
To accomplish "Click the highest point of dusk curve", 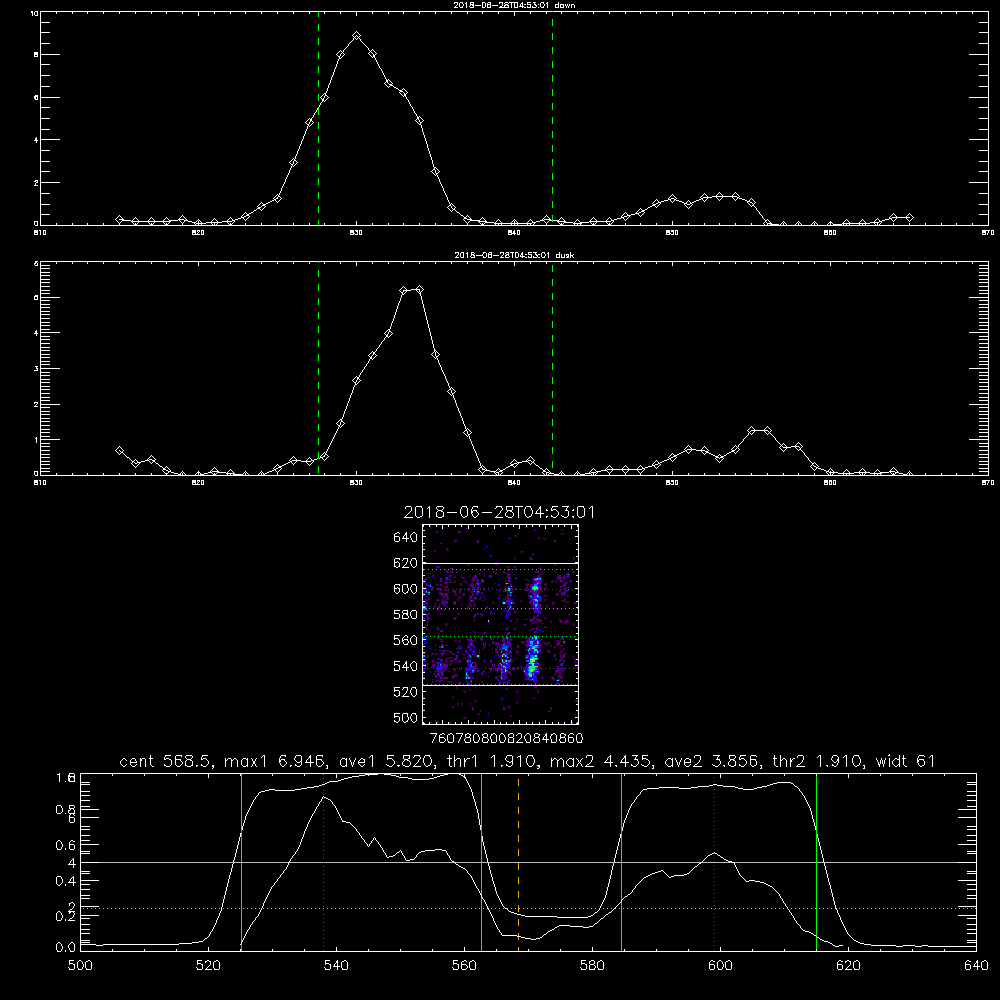I will (x=419, y=290).
